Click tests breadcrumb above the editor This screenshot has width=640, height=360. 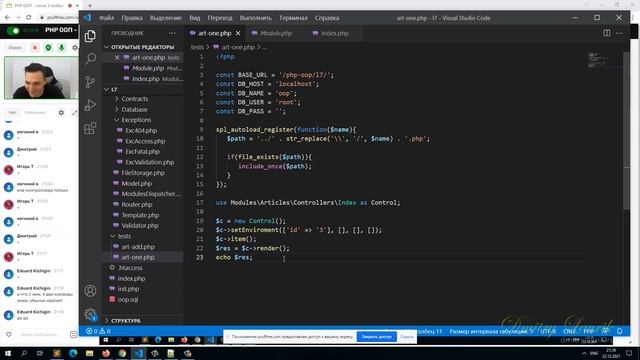click(x=197, y=47)
